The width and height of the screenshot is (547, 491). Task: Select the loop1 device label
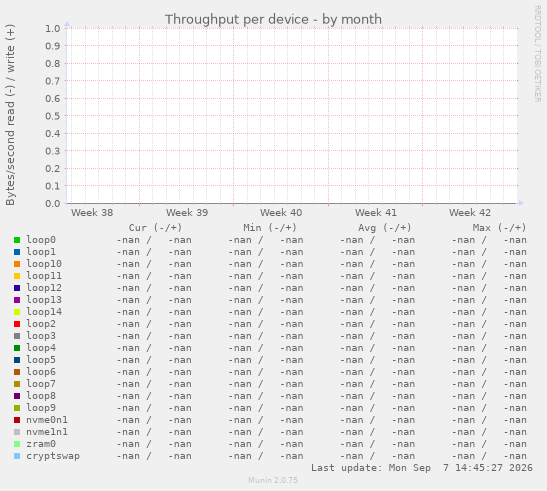click(x=41, y=252)
